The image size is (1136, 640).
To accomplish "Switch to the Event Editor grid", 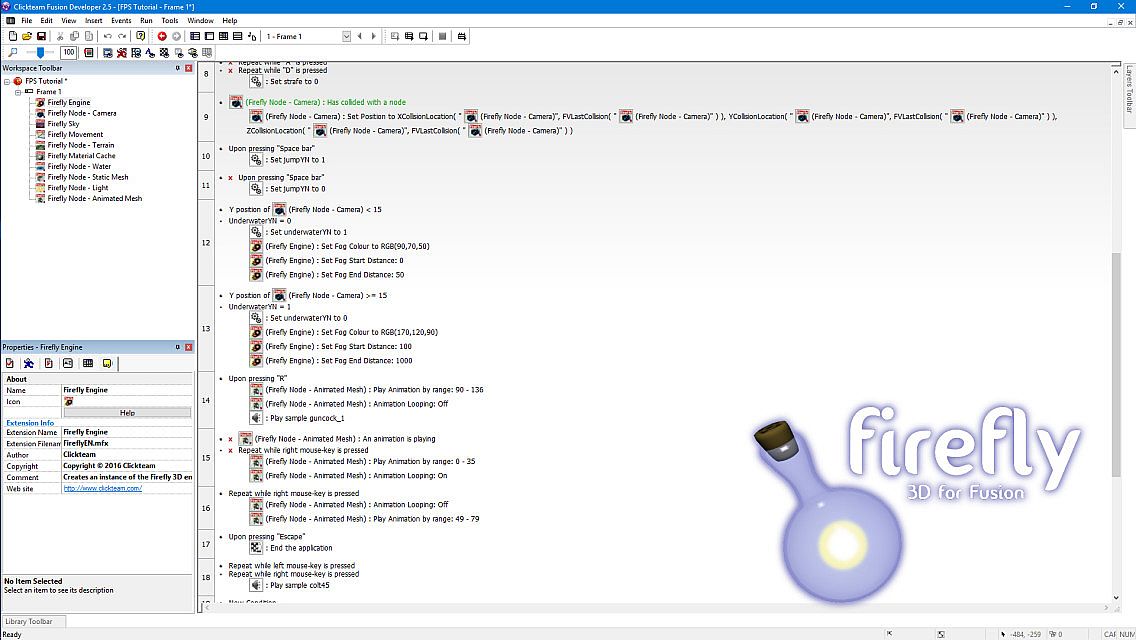I will pyautogui.click(x=223, y=36).
